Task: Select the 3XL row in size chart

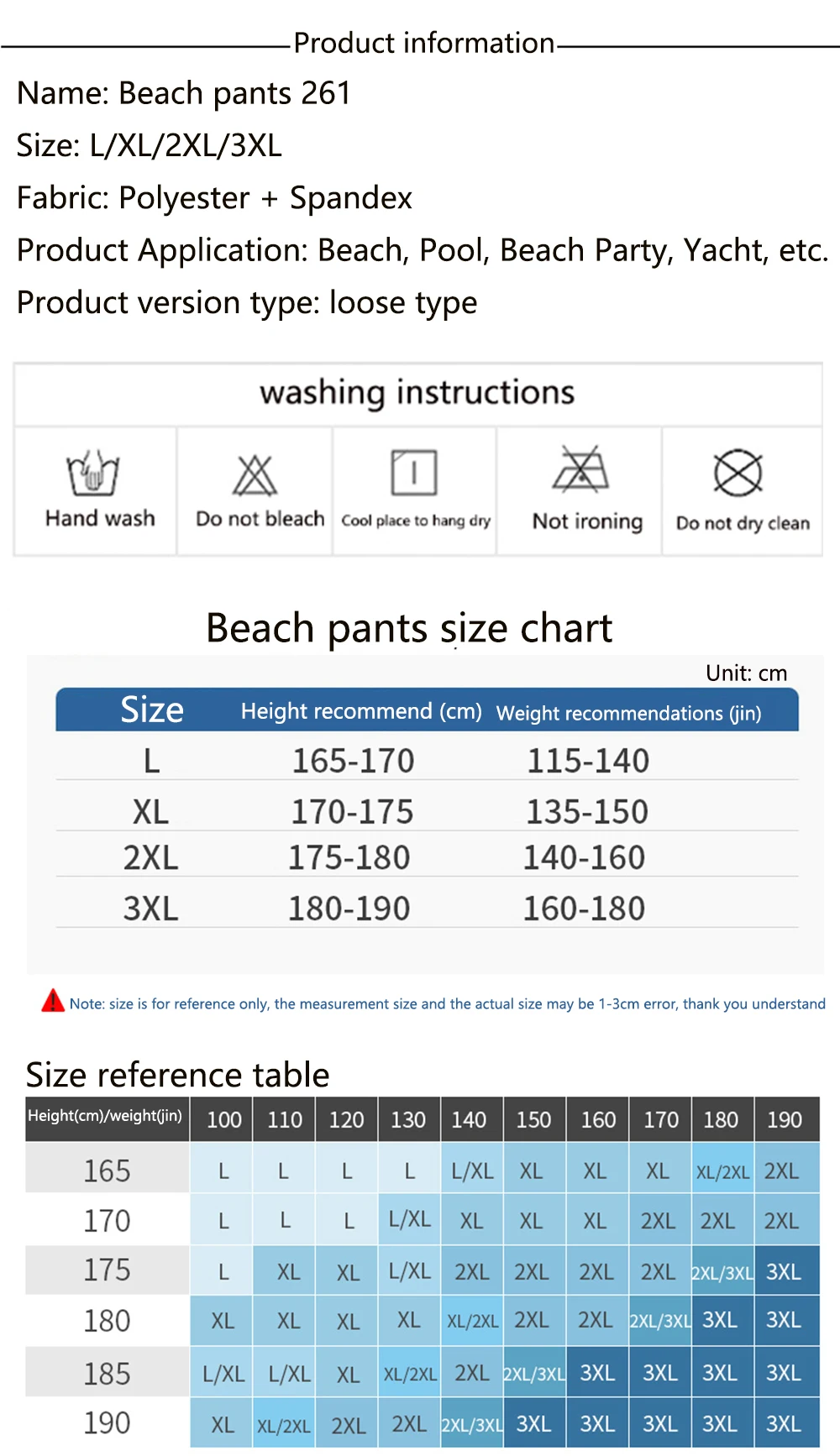Action: click(427, 908)
